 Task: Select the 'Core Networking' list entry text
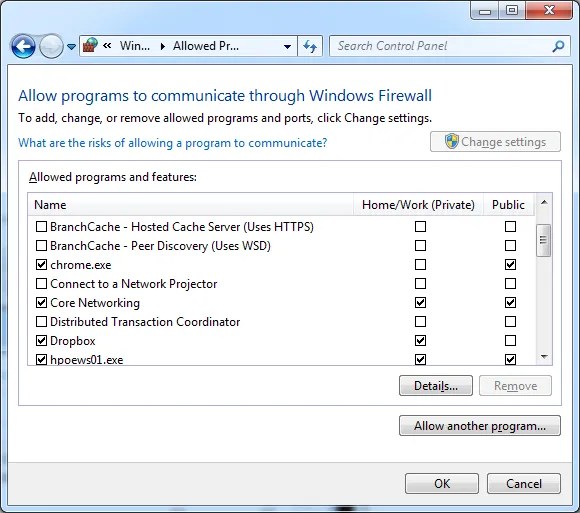coord(95,303)
